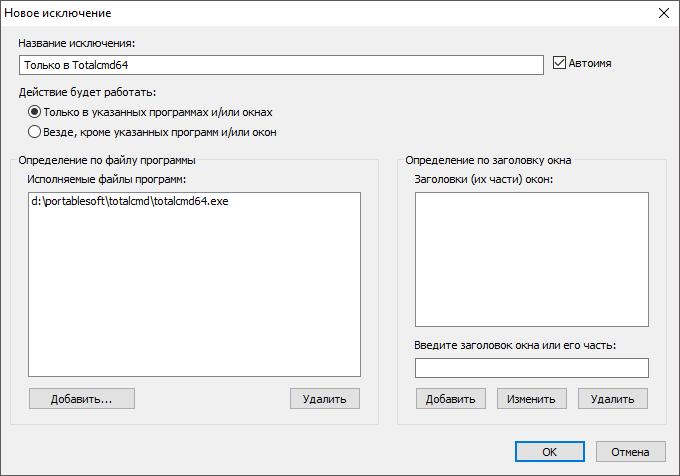680x476 pixels.
Task: Click the exception name field 'Только в Totalcmd64'
Action: click(281, 65)
